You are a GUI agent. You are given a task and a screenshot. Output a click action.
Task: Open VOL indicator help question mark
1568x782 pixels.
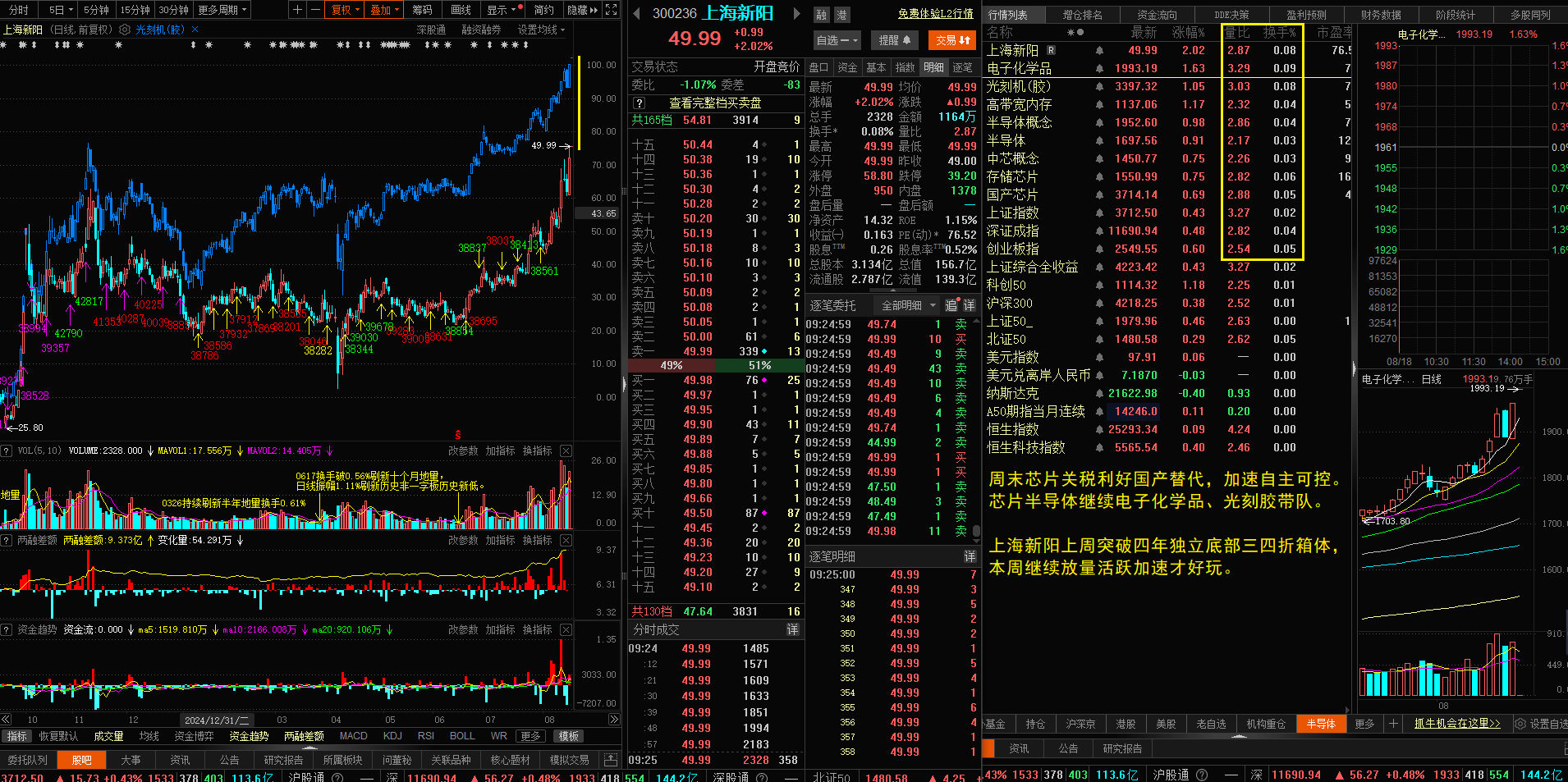pos(7,451)
